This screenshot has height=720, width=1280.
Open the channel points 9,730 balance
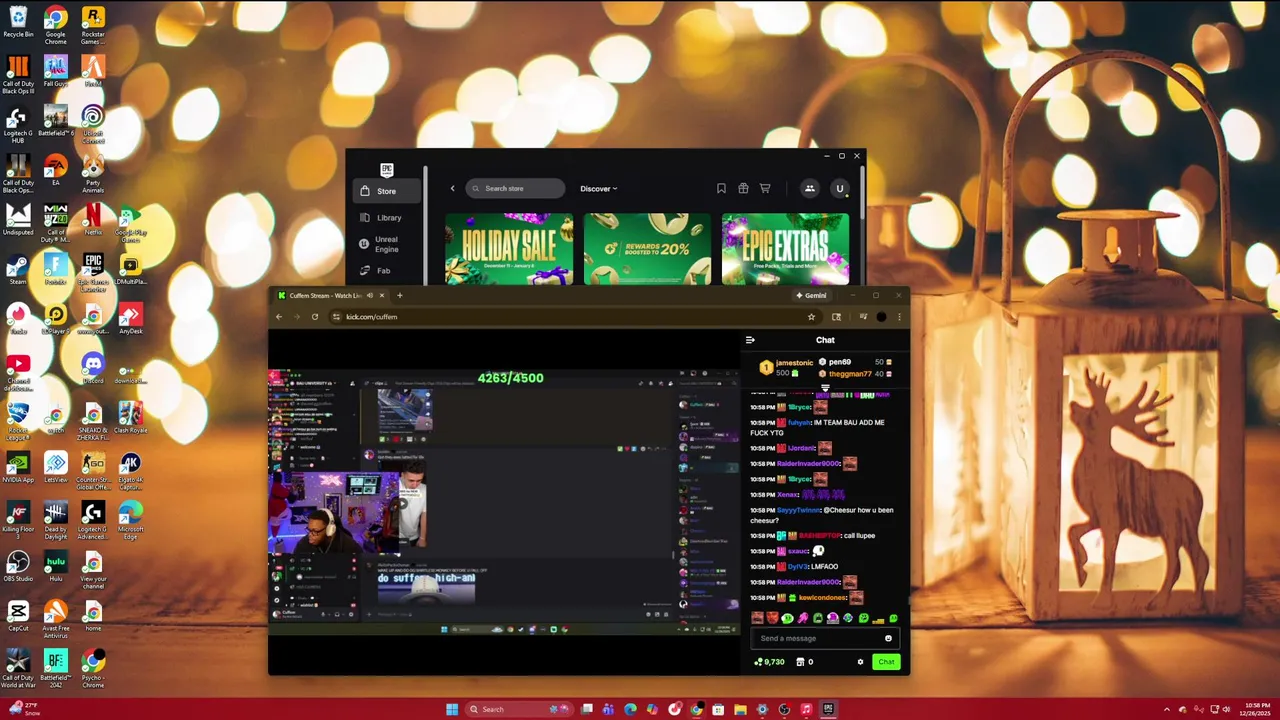click(x=769, y=662)
